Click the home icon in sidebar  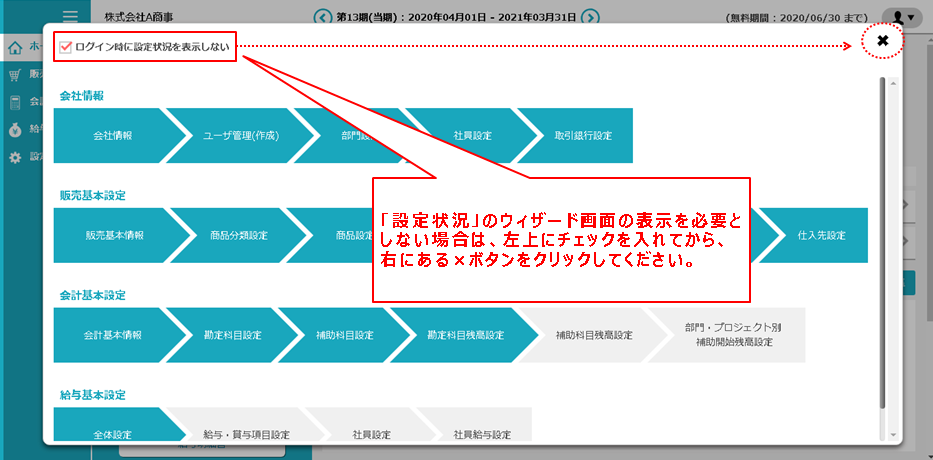[x=16, y=47]
